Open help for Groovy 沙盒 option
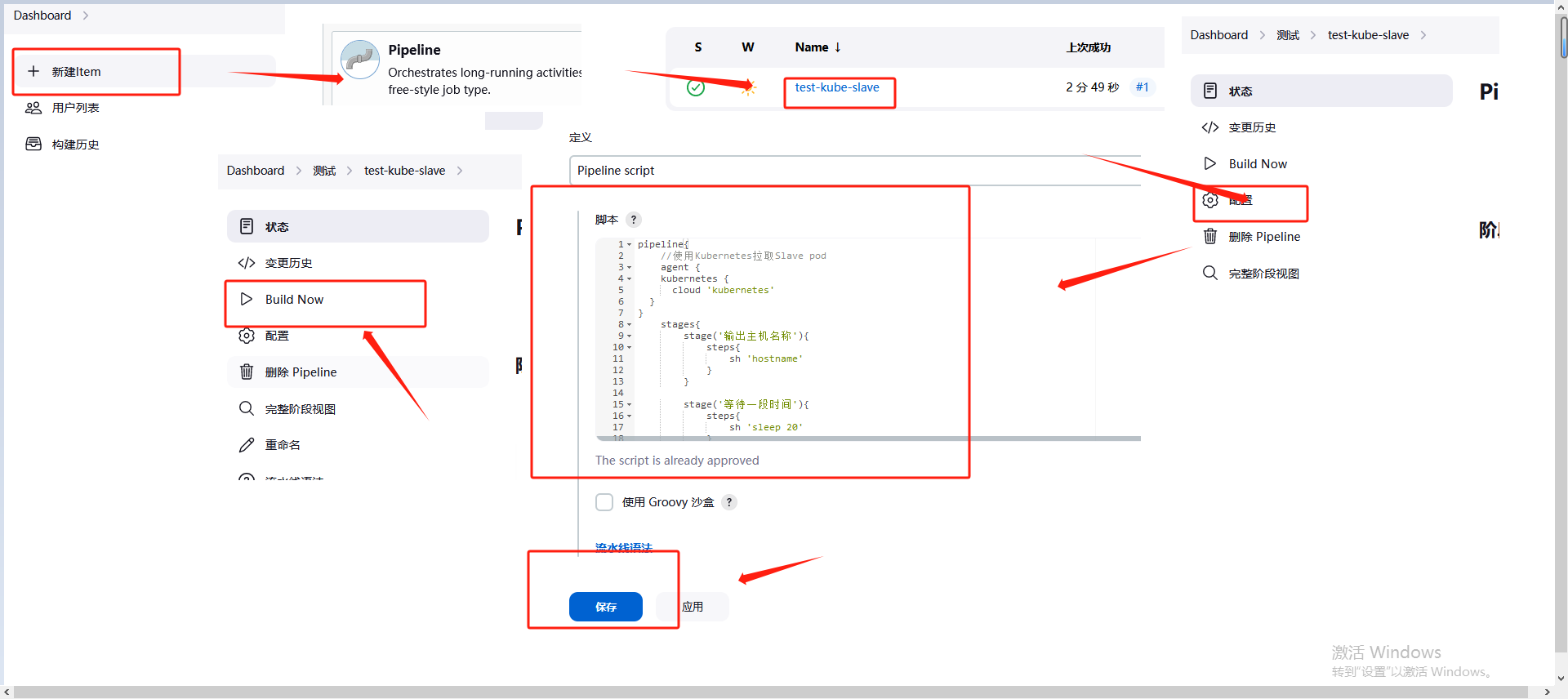1568x699 pixels. 729,502
